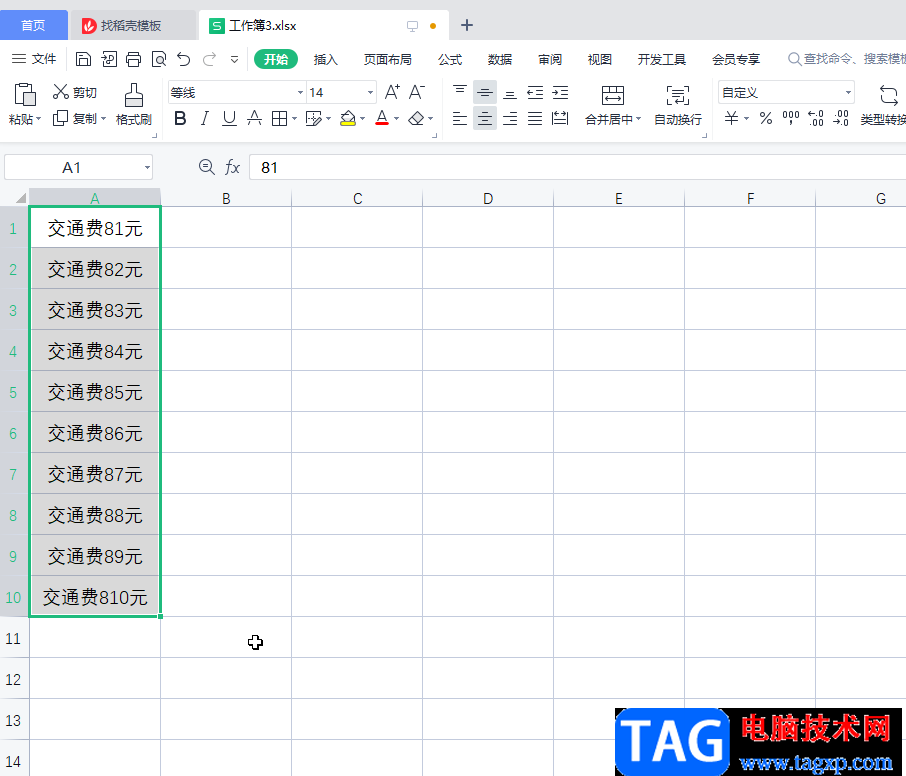
Task: Toggle middle vertical alignment
Action: point(485,92)
